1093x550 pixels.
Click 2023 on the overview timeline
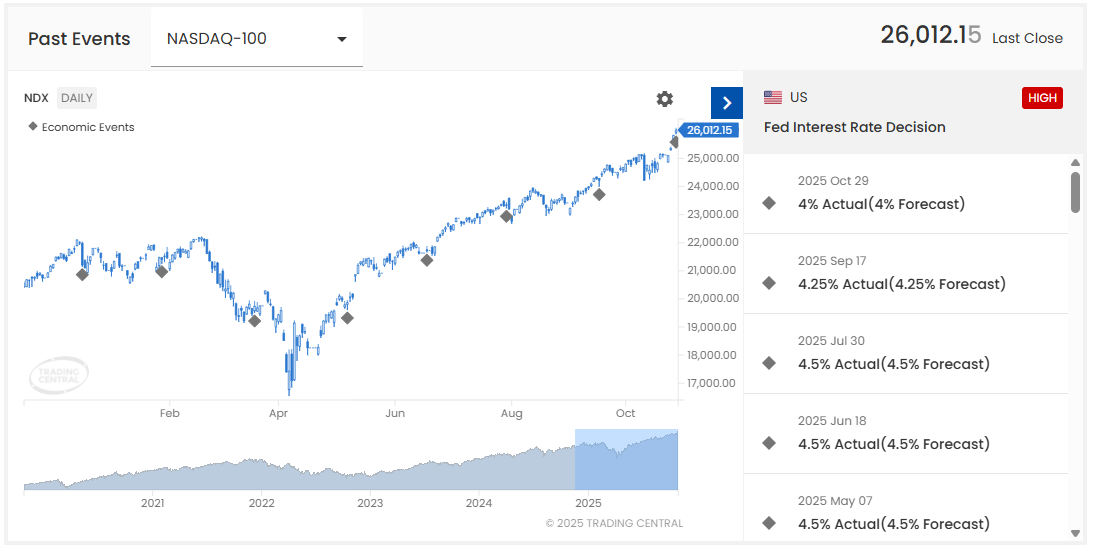pyautogui.click(x=370, y=503)
